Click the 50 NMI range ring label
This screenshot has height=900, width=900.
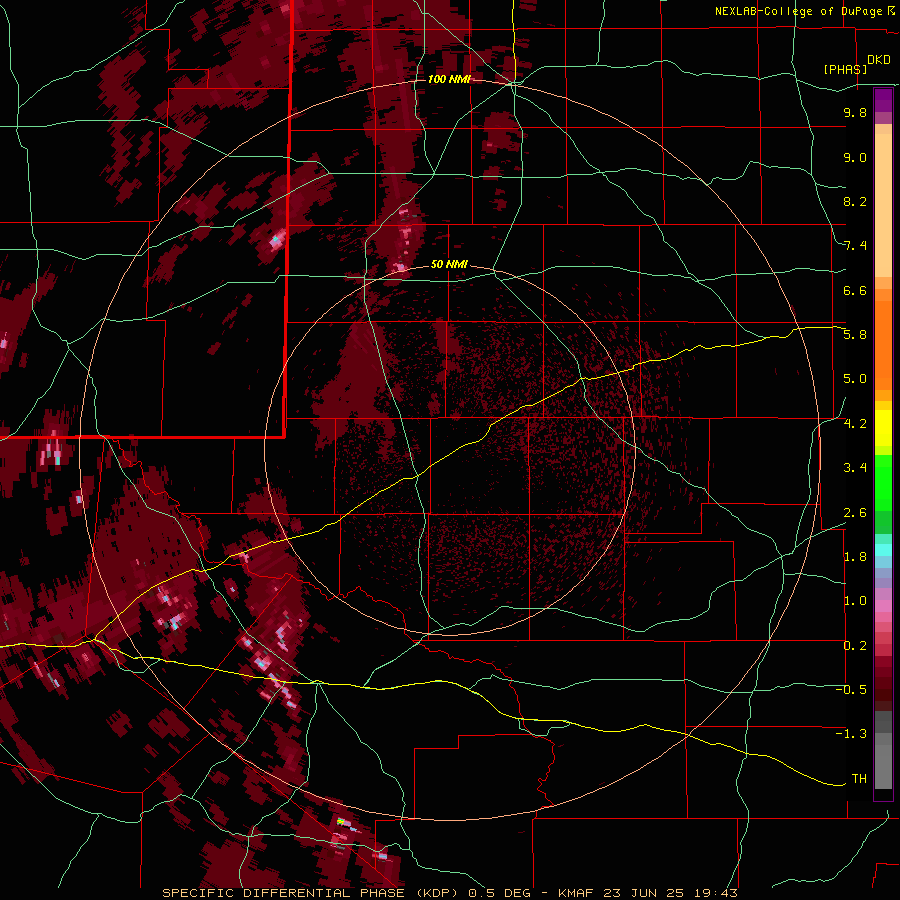449,264
